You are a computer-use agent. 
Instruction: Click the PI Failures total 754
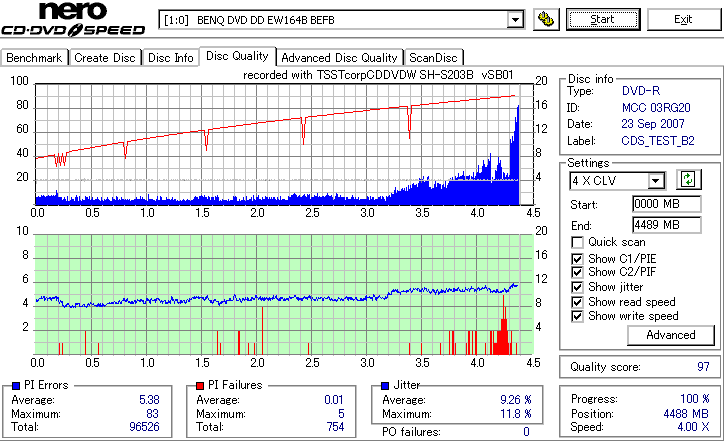click(x=335, y=427)
